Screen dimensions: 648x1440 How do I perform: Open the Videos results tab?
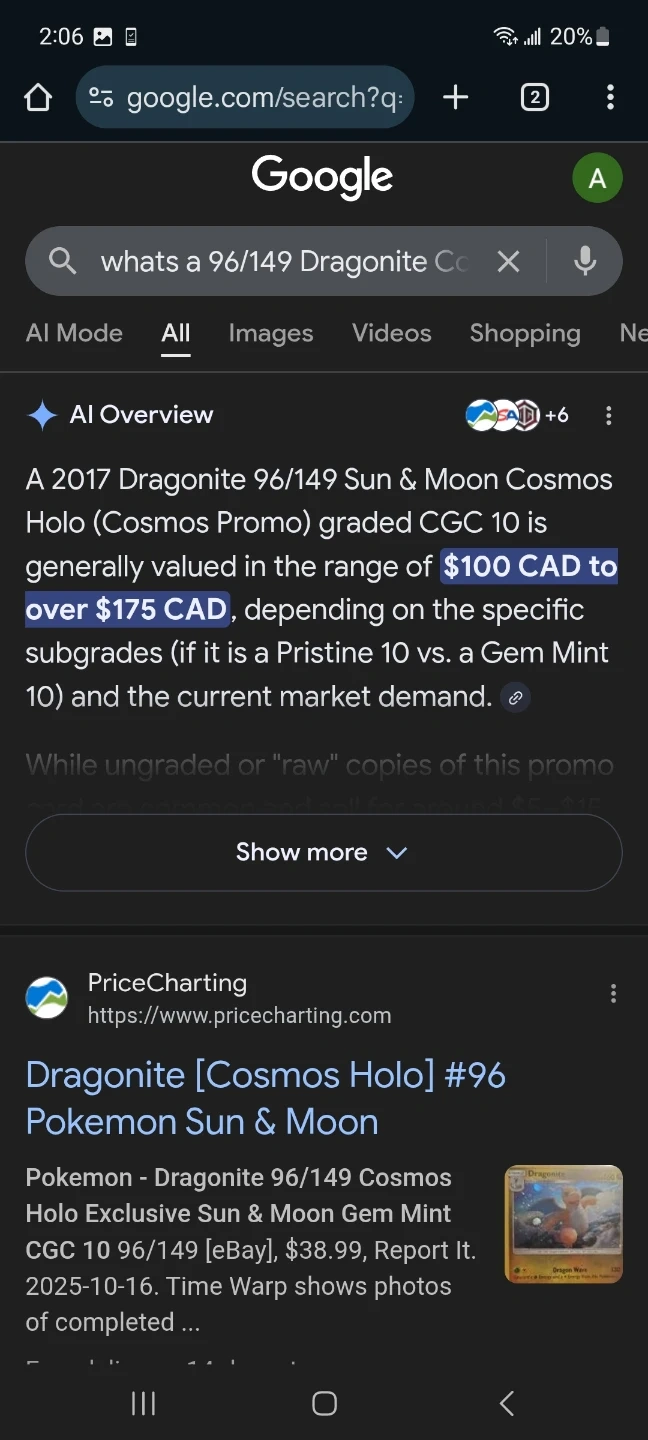pos(391,333)
